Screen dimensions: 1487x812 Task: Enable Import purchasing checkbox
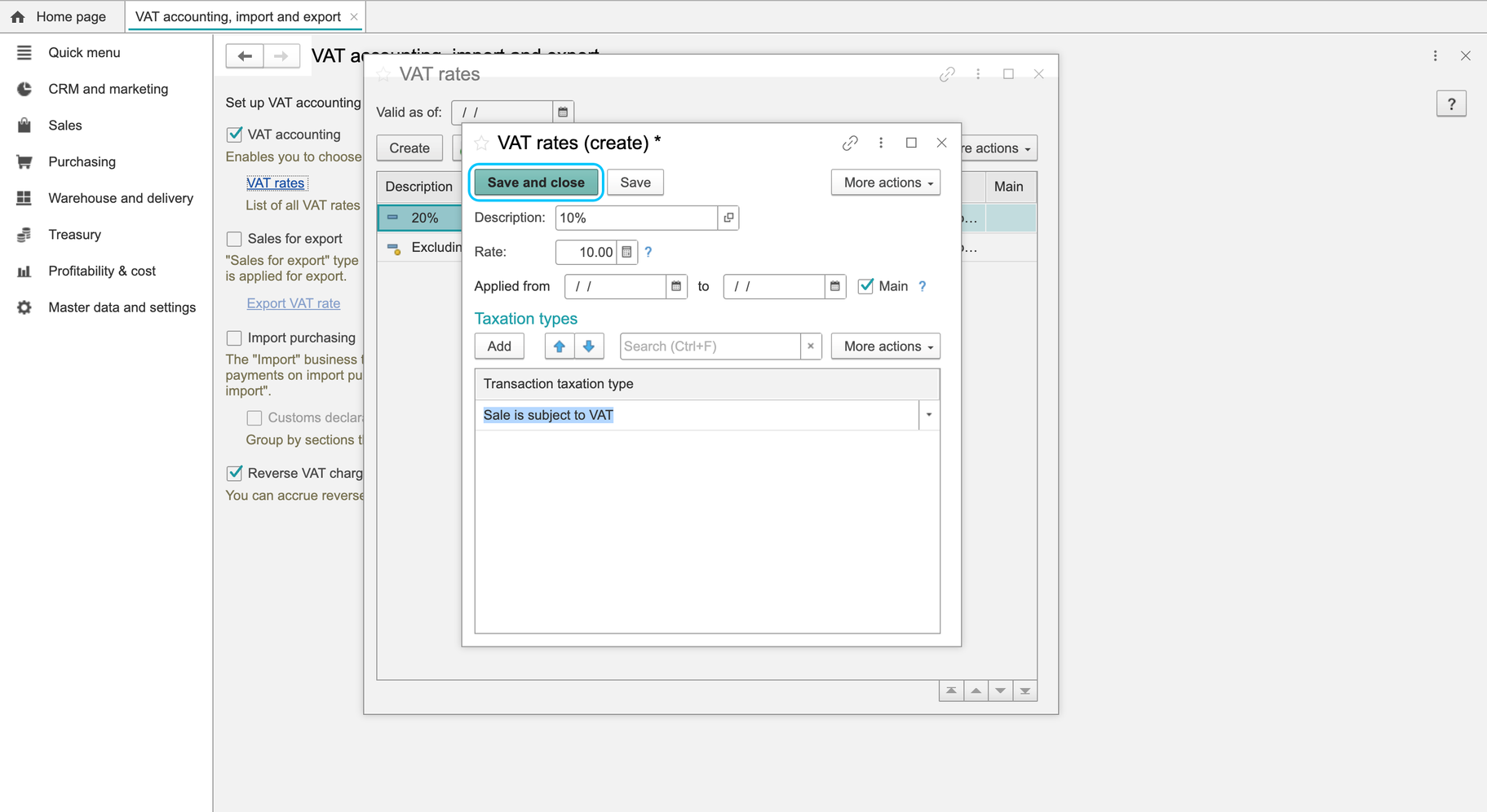[234, 338]
